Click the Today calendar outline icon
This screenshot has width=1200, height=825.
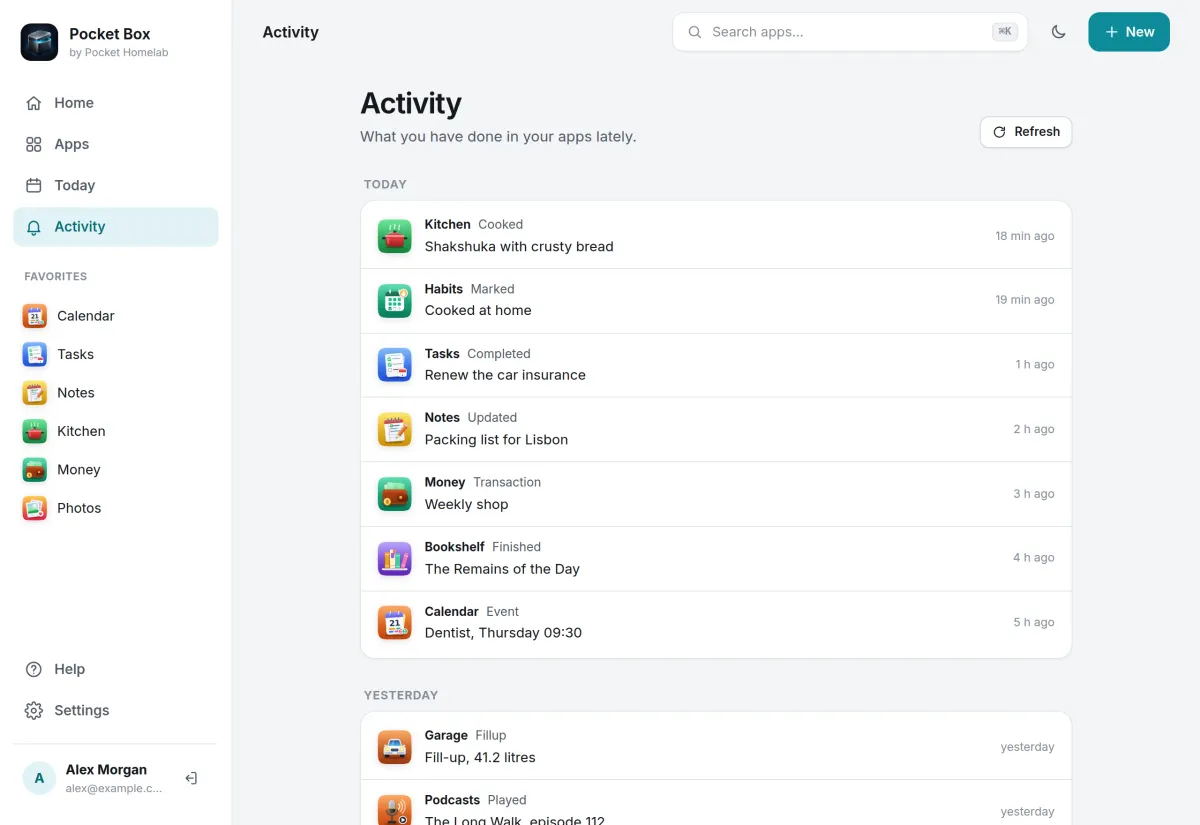click(x=34, y=185)
